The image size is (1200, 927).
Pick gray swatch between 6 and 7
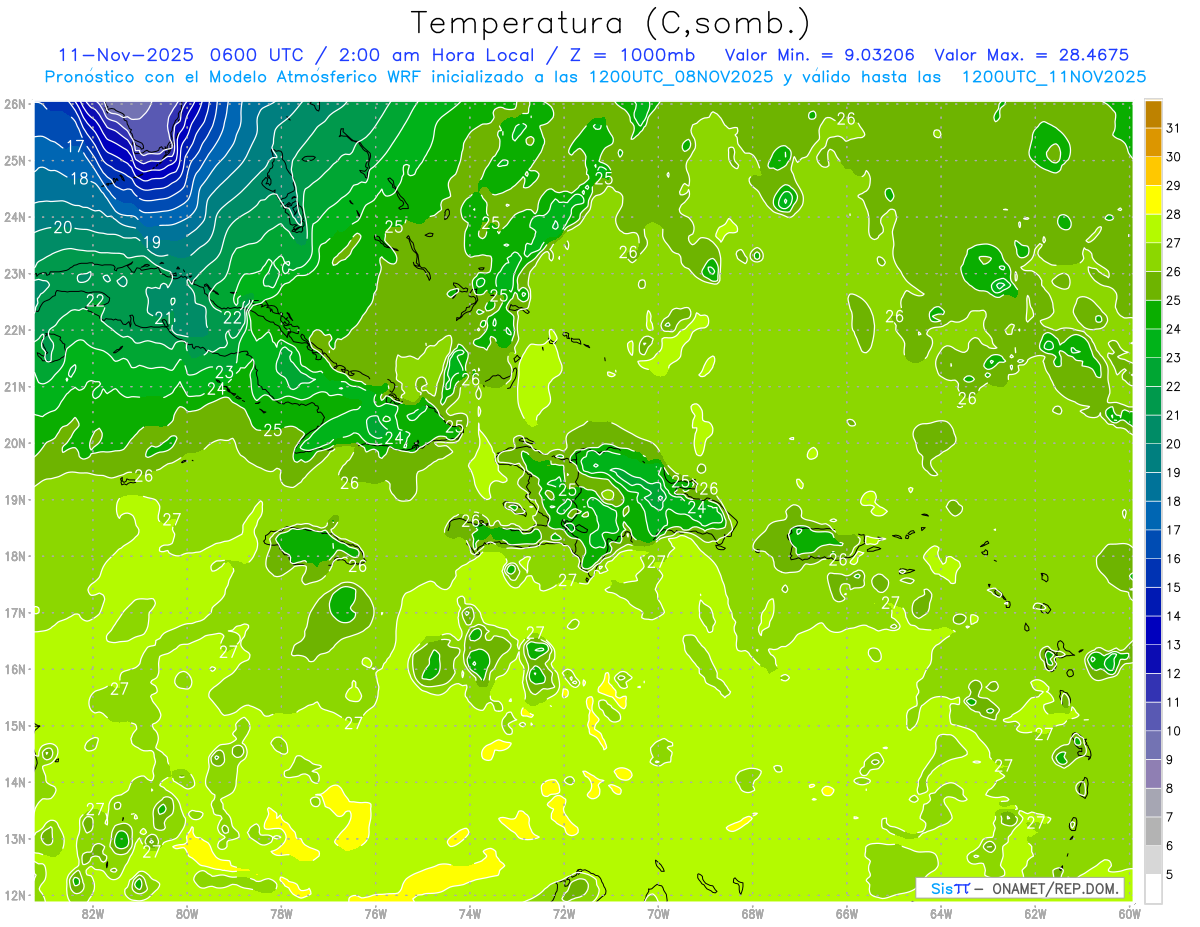(1153, 830)
